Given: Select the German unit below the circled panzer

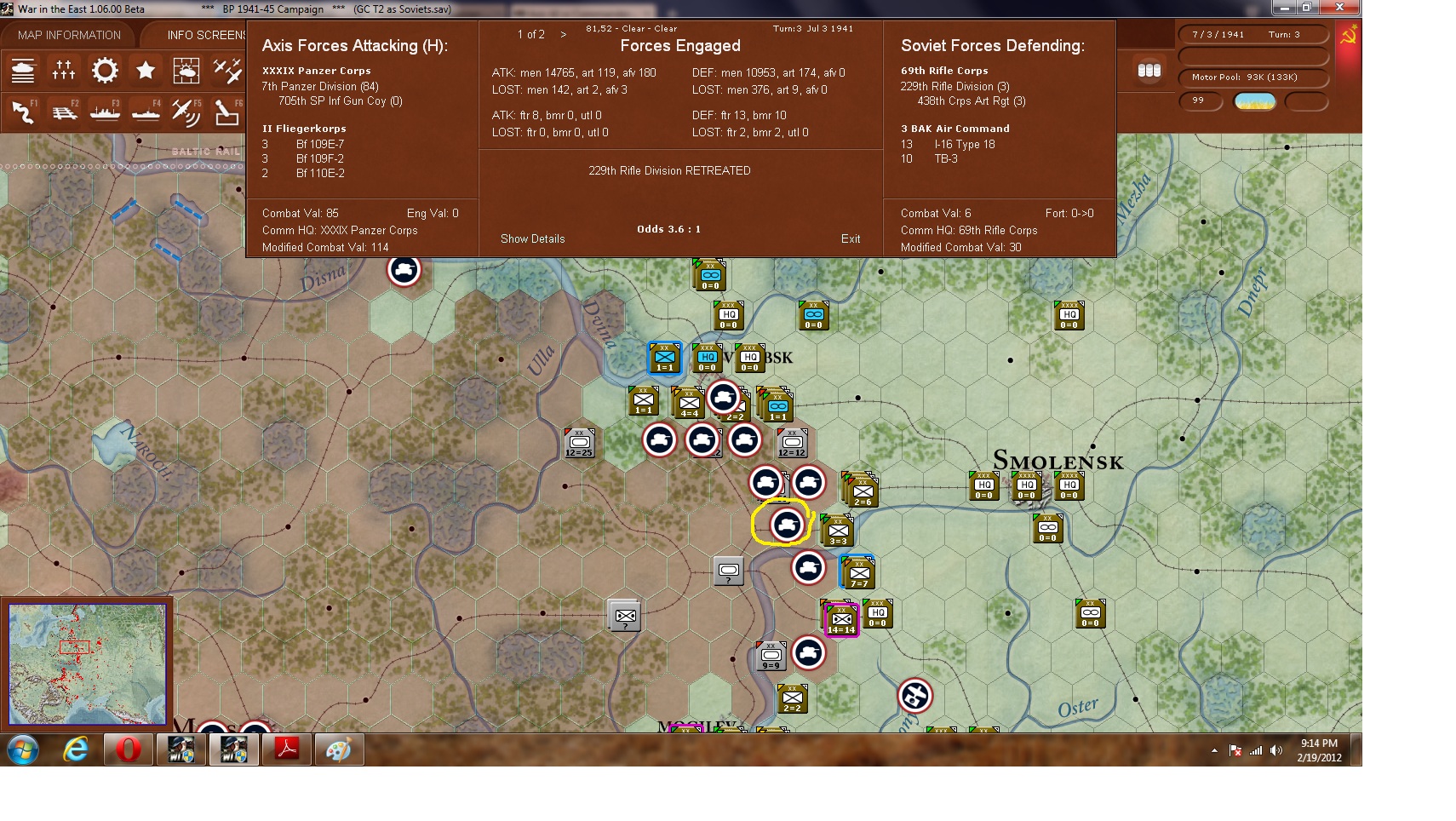Looking at the screenshot, I should [x=808, y=568].
